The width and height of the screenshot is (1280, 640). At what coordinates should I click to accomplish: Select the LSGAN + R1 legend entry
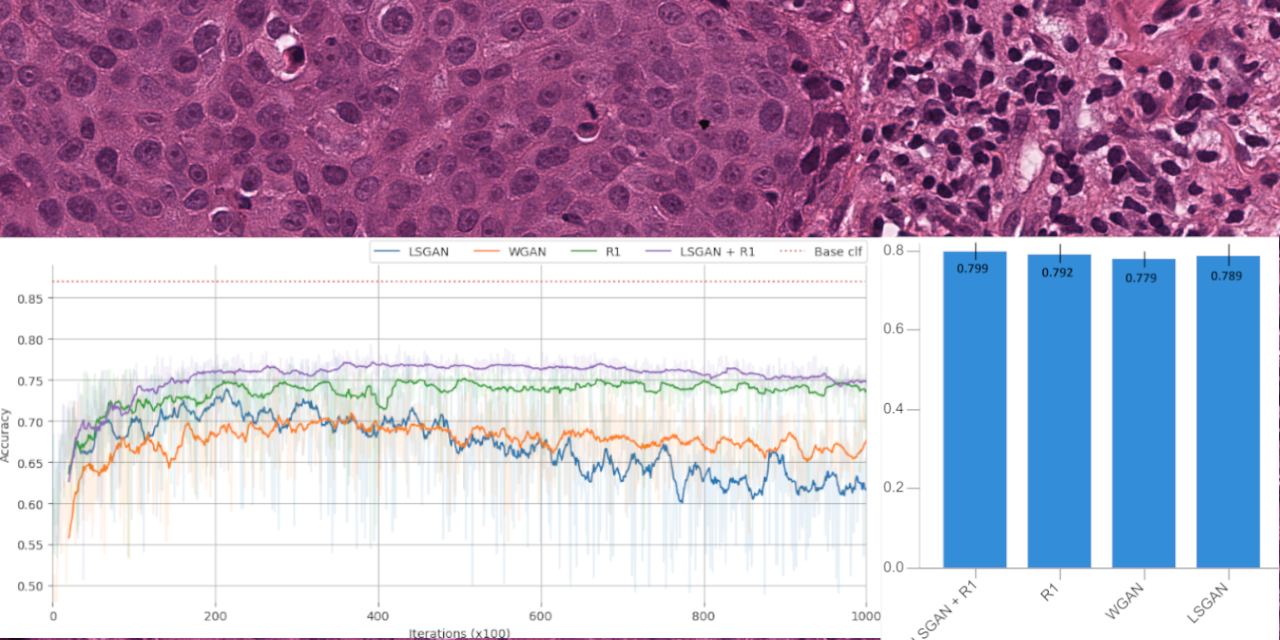click(x=716, y=251)
